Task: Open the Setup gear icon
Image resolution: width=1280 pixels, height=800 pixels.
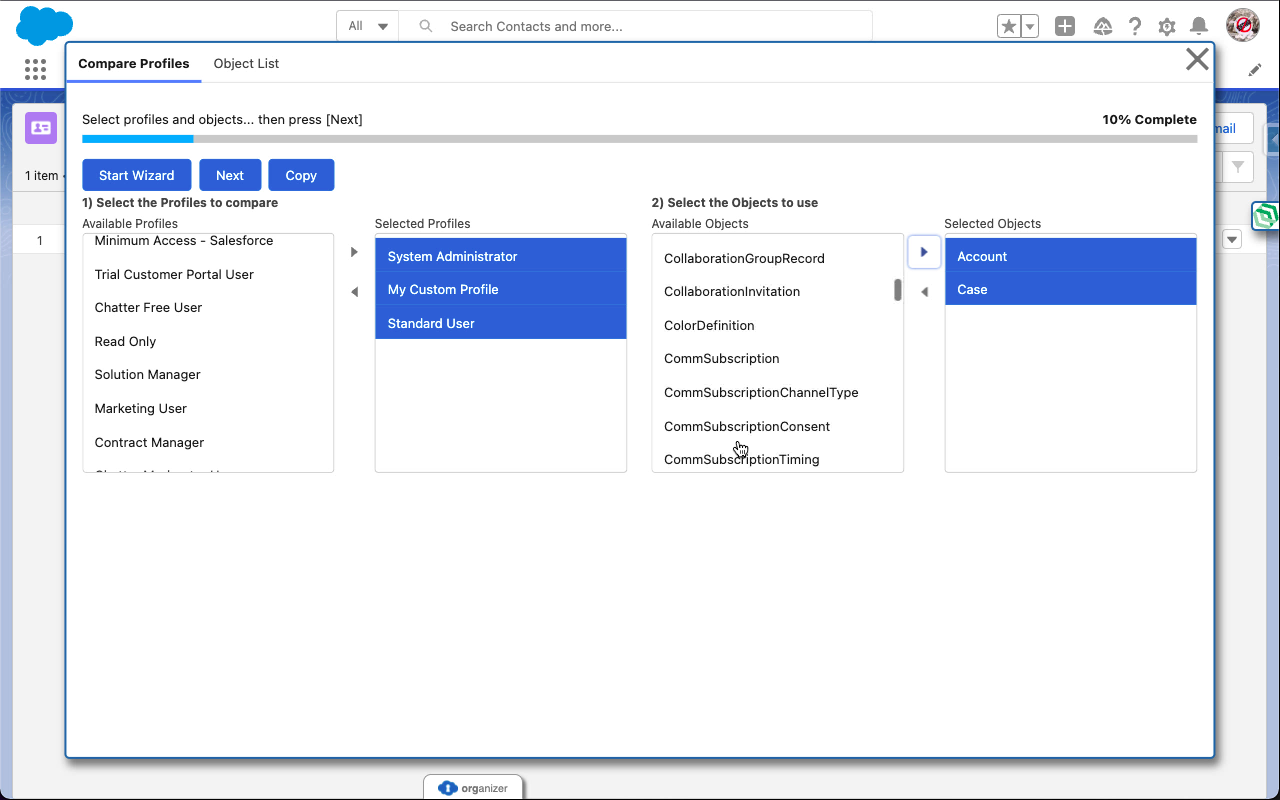Action: (x=1167, y=27)
